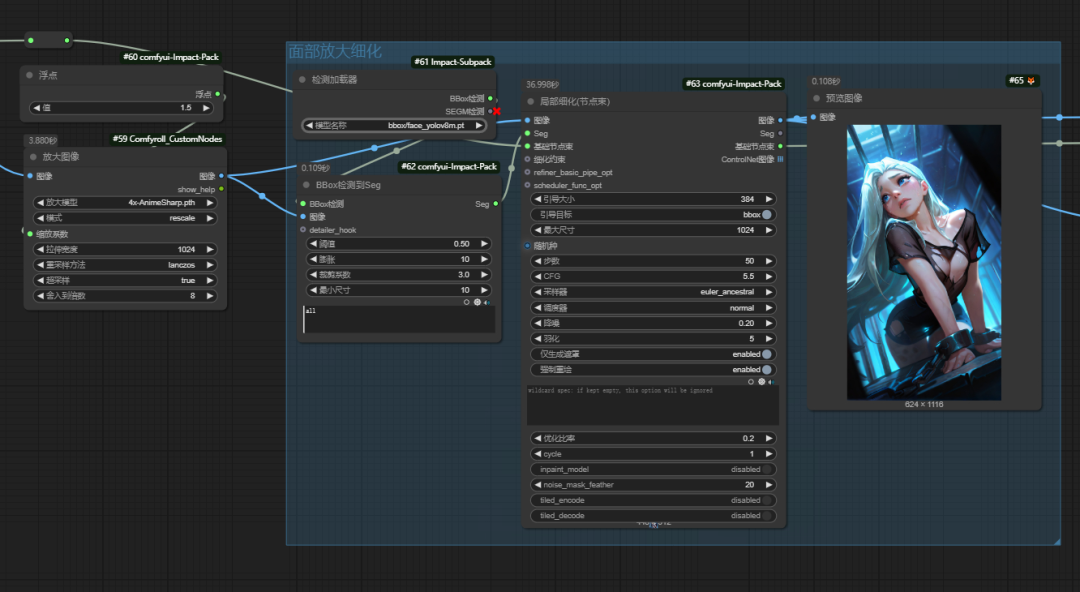
Task: Click the resize corner of the 面部放大细化 group
Action: tap(1057, 542)
